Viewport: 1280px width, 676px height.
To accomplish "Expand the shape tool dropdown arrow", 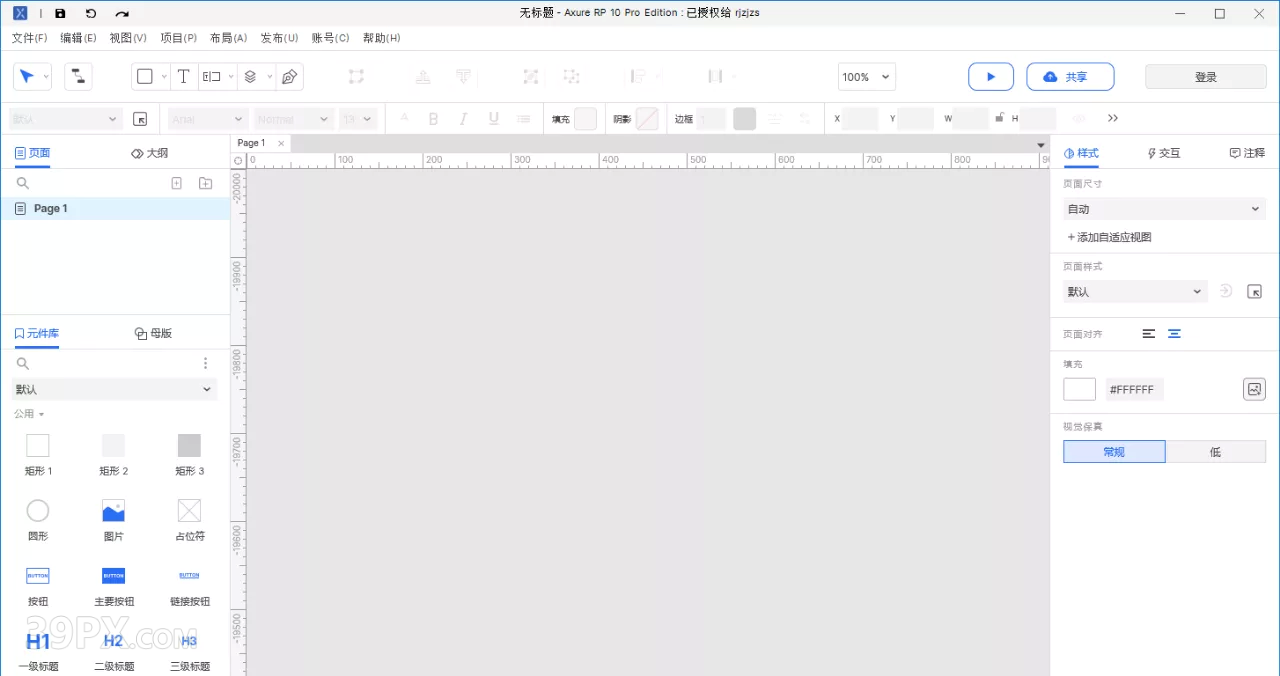I will click(x=164, y=78).
